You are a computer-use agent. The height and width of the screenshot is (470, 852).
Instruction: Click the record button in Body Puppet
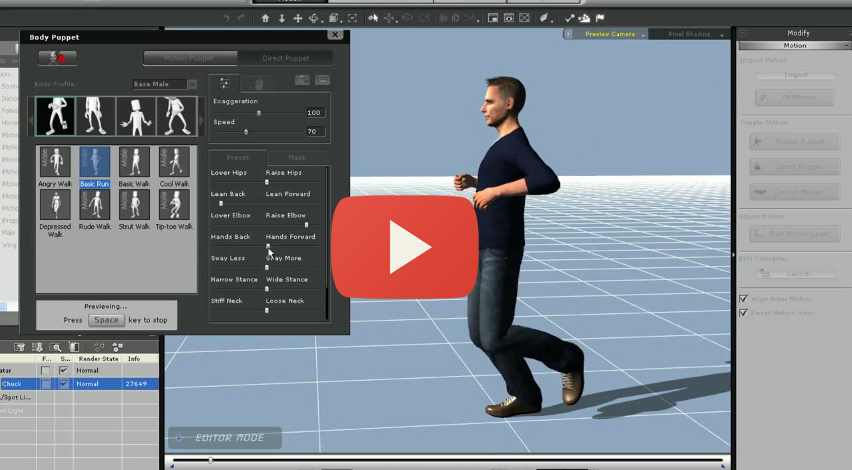(x=57, y=58)
